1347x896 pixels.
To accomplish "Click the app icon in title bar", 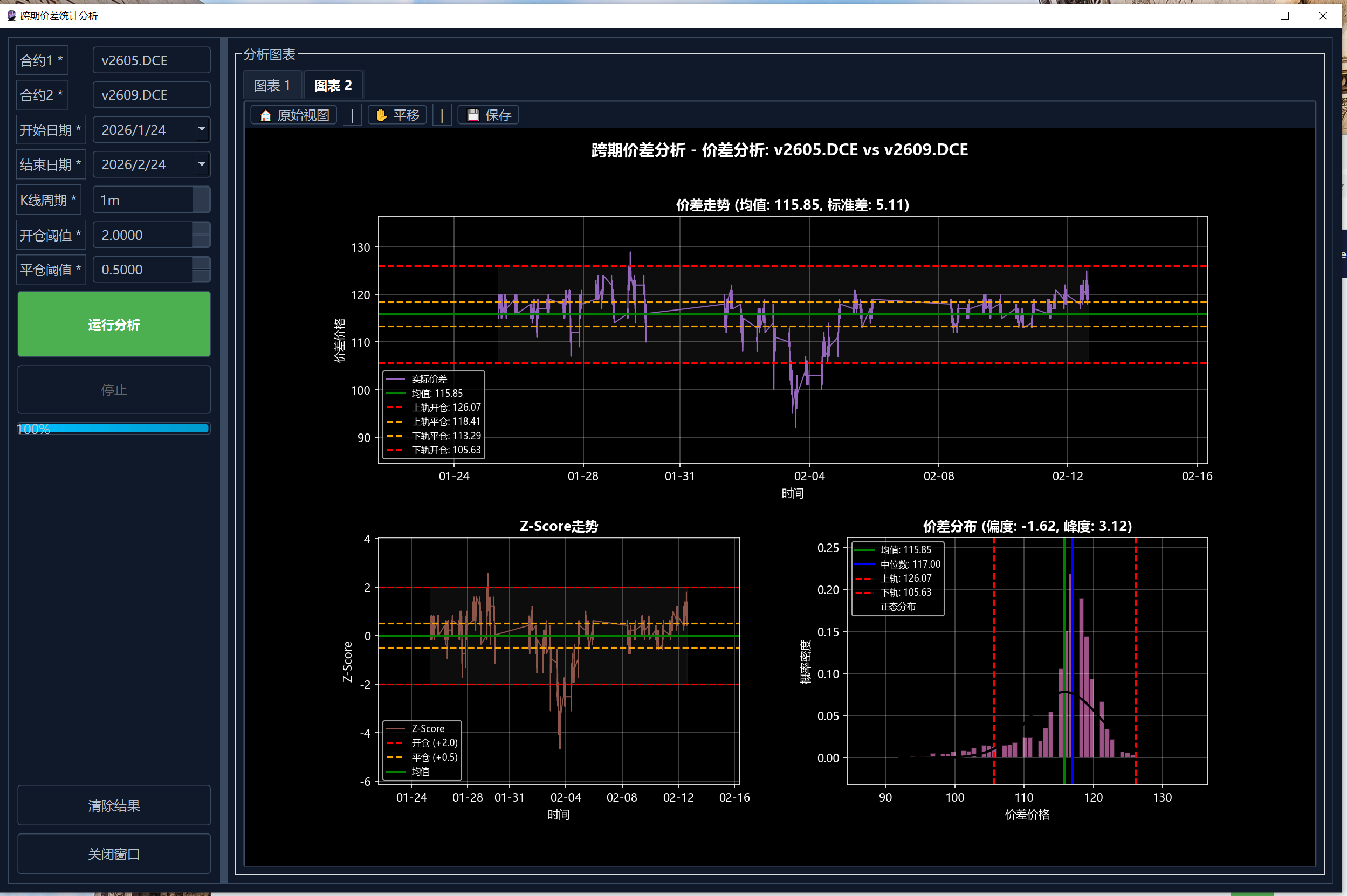I will [x=11, y=16].
